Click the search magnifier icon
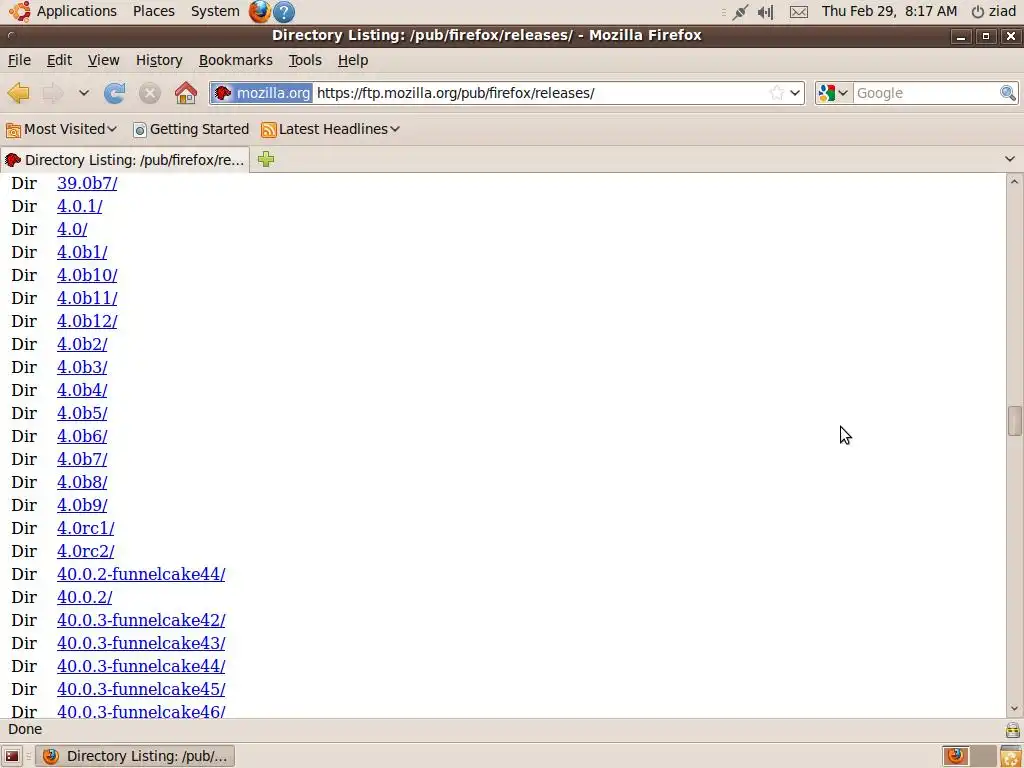Viewport: 1024px width, 768px height. (x=1008, y=93)
